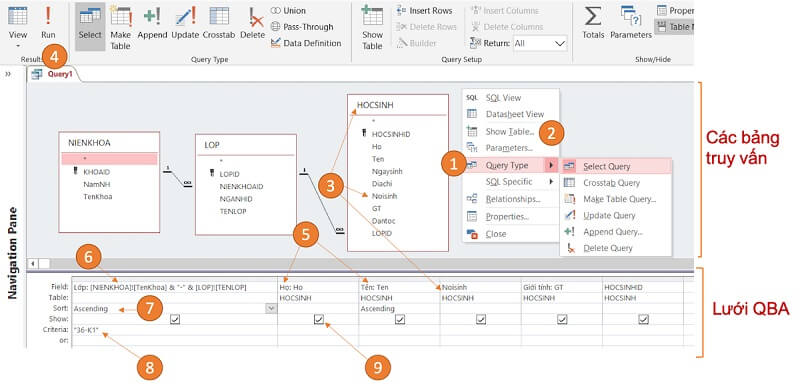The image size is (800, 388).
Task: Select TENLOP field in LOP table
Action: pos(233,211)
